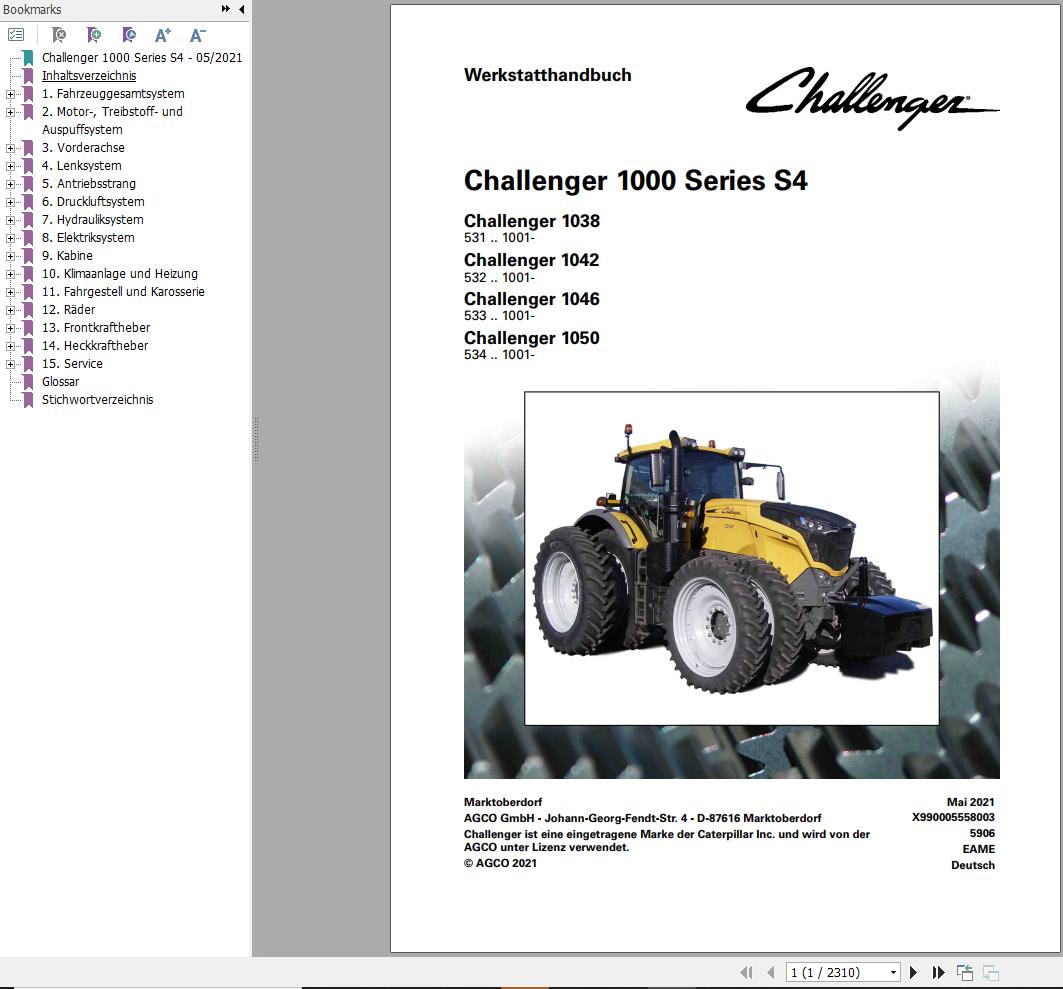Go to the next page
The height and width of the screenshot is (989, 1063).
(913, 973)
